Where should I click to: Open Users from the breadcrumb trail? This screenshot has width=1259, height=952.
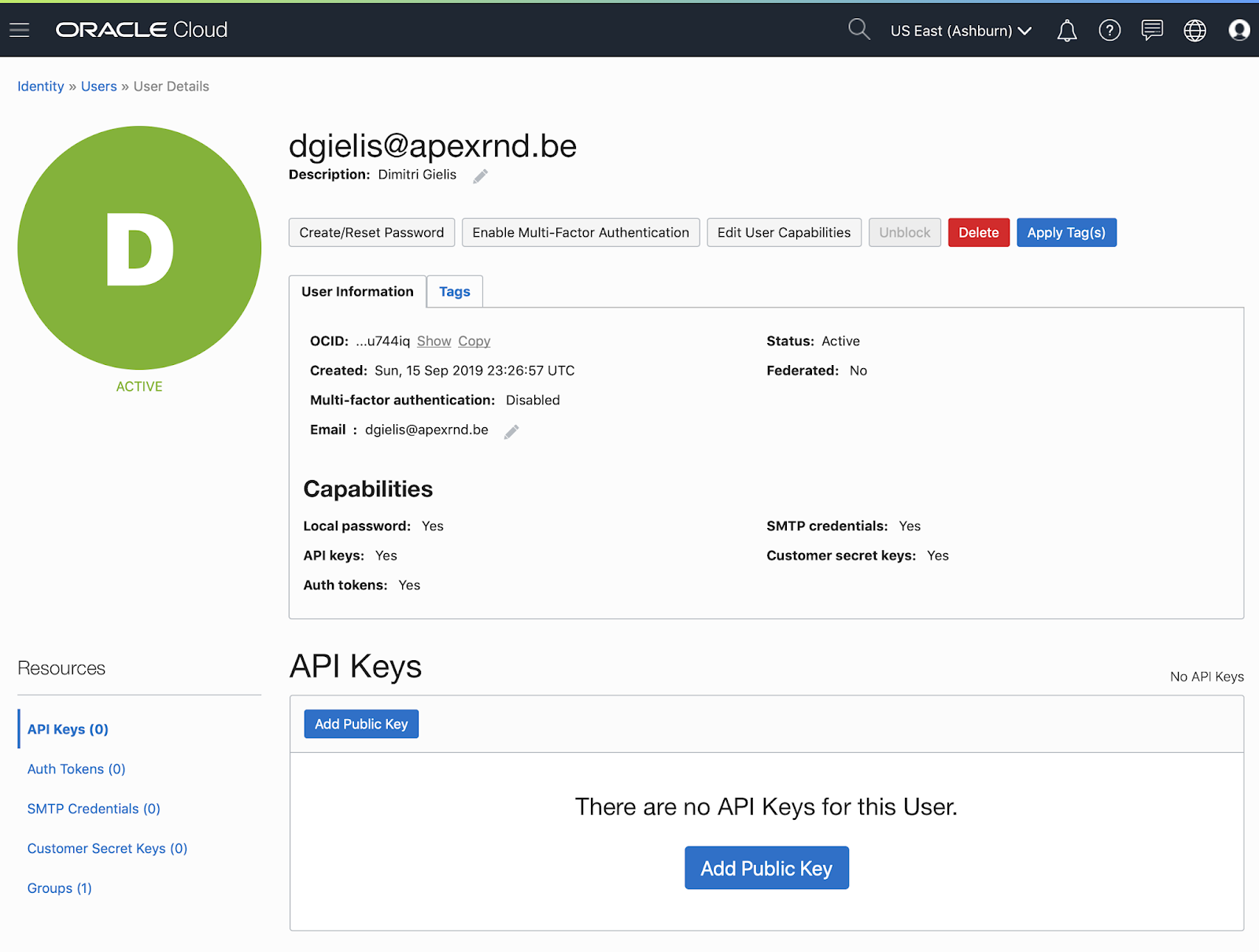[98, 86]
